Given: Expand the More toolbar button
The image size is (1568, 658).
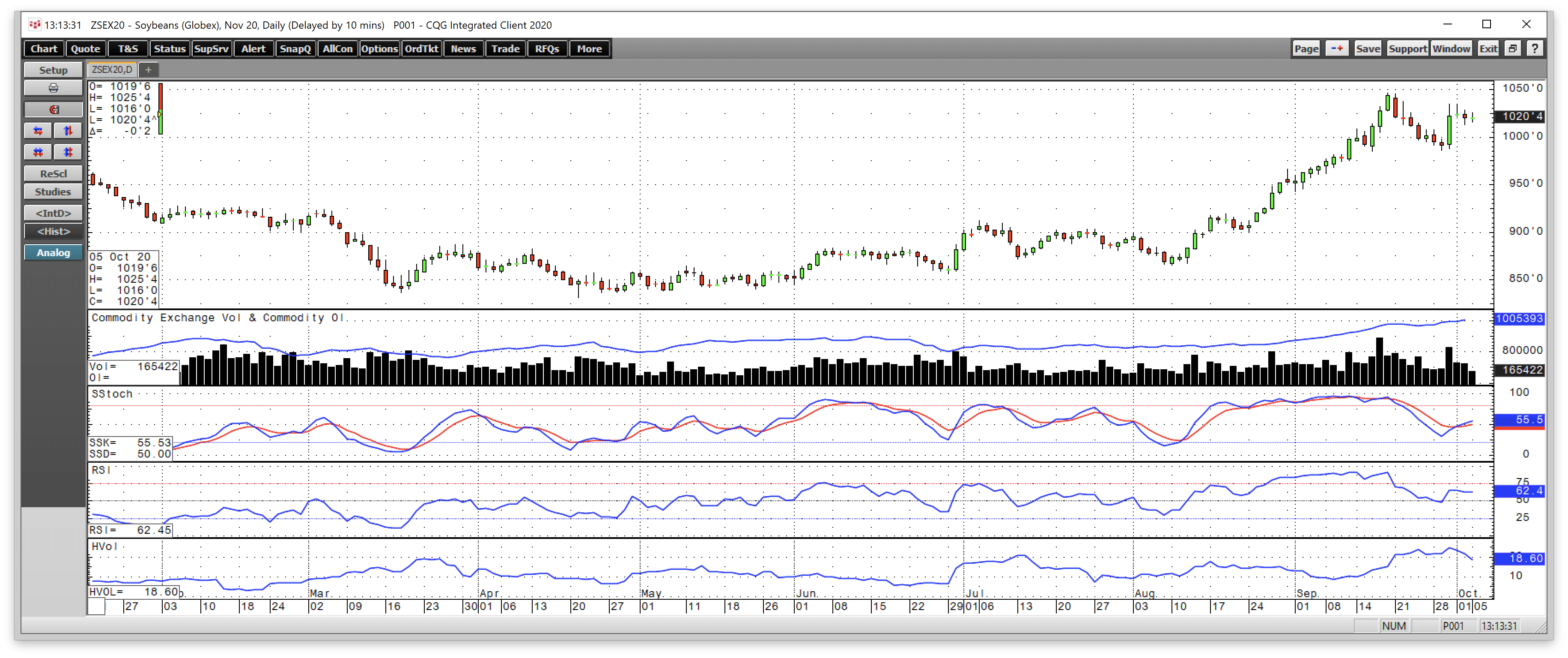Looking at the screenshot, I should tap(589, 49).
